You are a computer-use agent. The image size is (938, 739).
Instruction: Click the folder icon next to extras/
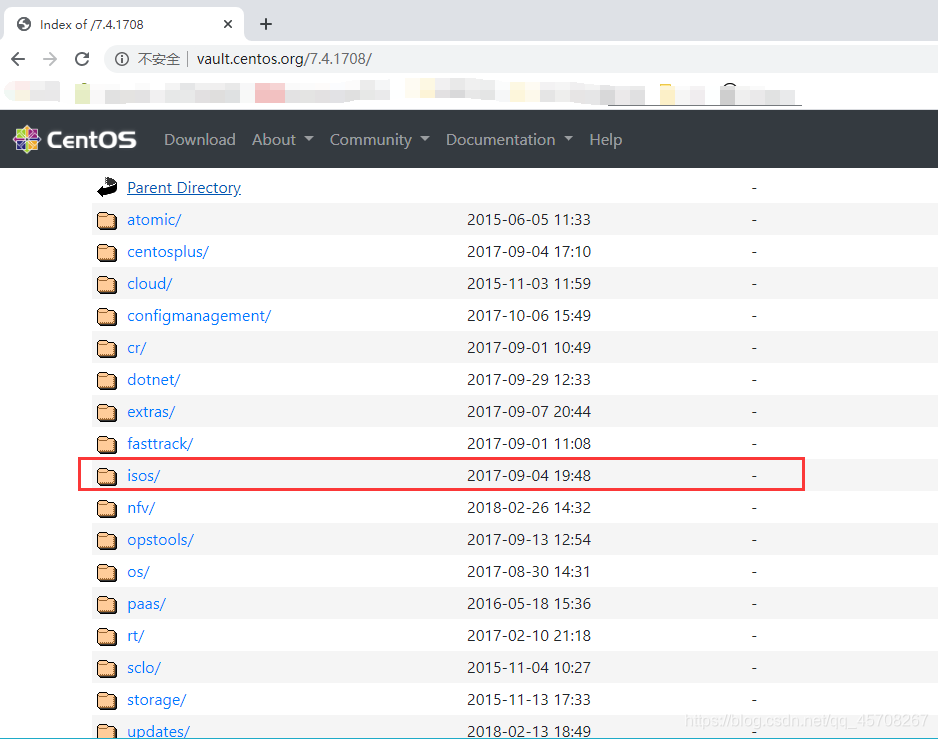point(107,412)
